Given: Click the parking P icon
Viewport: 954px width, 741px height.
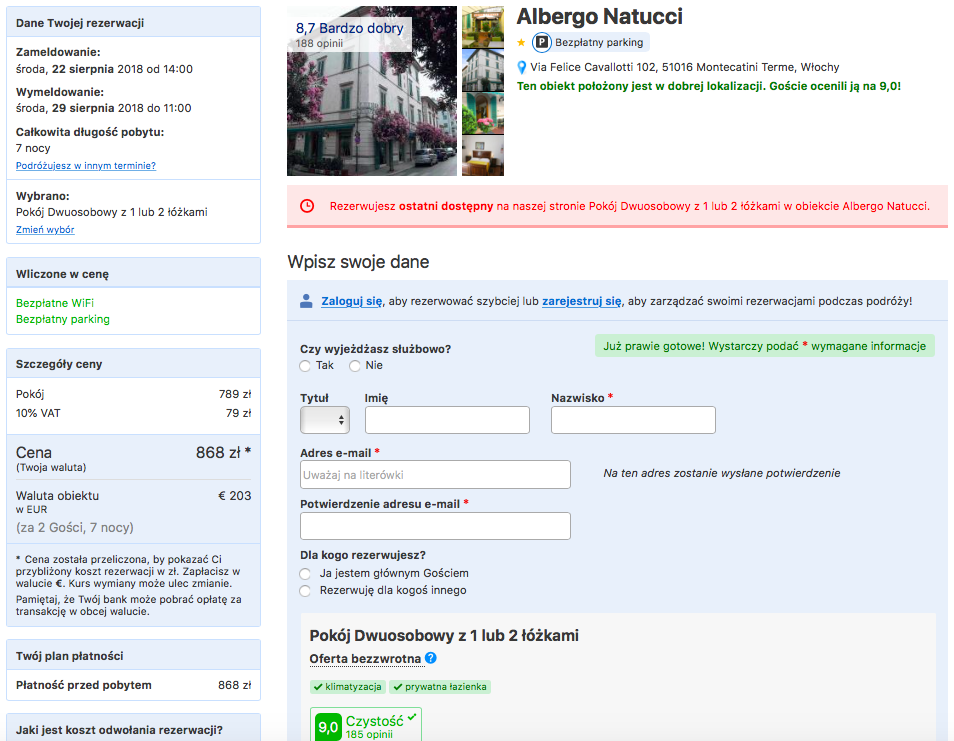Looking at the screenshot, I should tap(541, 43).
